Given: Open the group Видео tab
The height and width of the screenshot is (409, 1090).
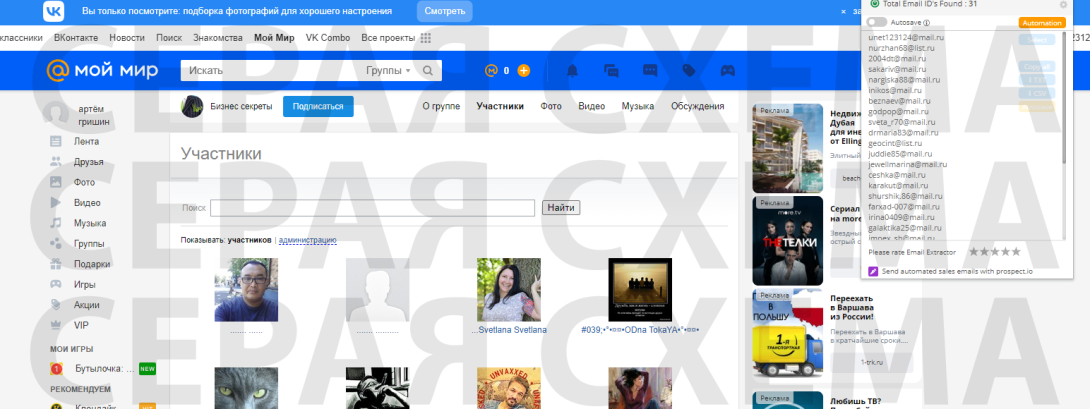Looking at the screenshot, I should [592, 106].
